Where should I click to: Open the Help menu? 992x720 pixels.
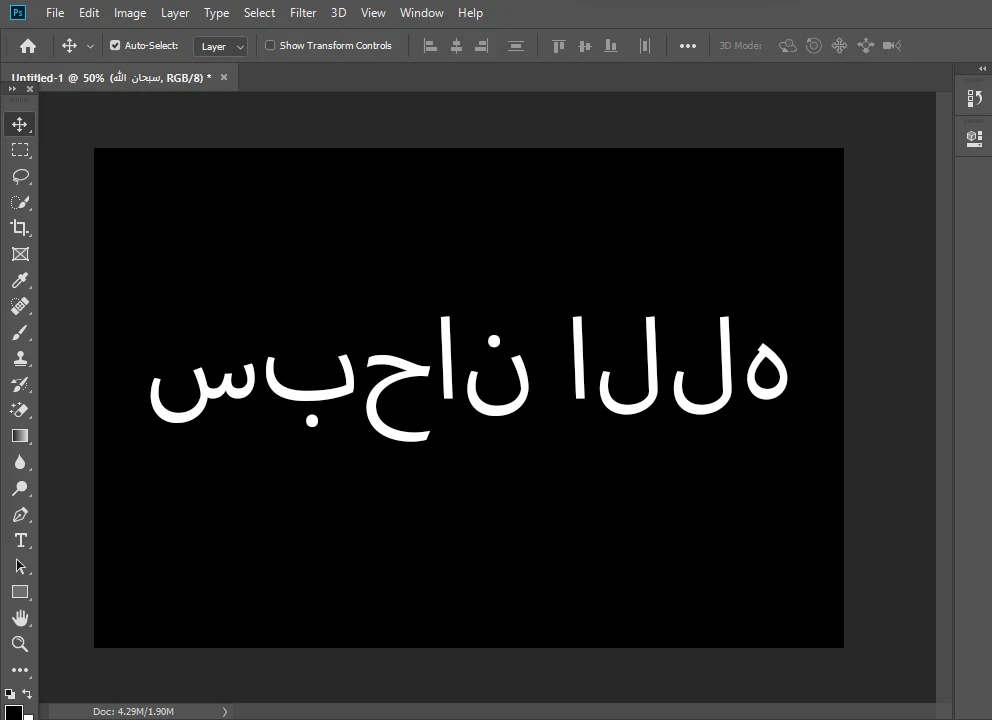pos(470,13)
